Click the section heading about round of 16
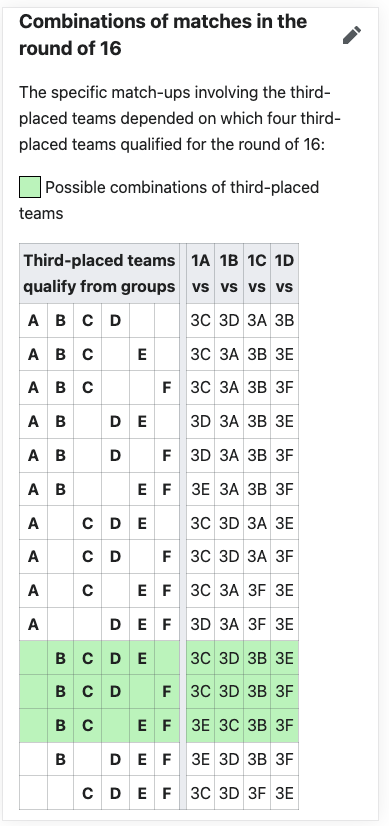This screenshot has height=826, width=389. [163, 35]
